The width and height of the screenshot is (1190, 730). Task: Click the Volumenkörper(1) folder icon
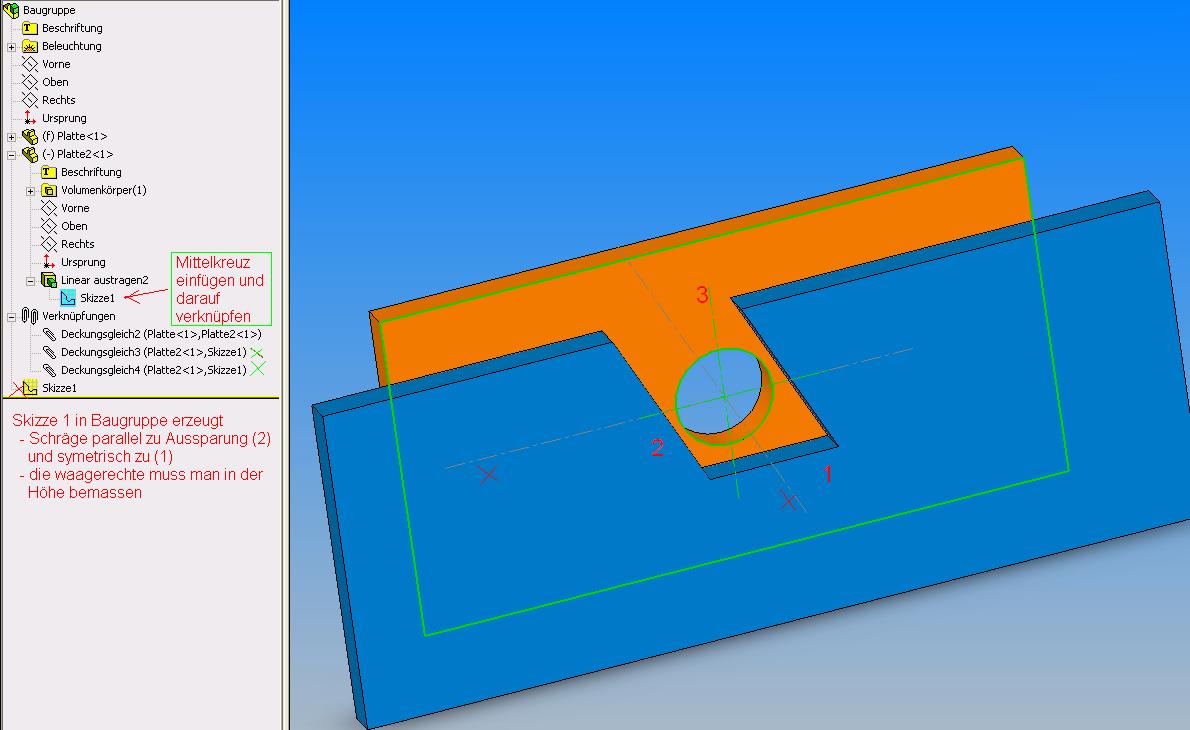tap(49, 190)
